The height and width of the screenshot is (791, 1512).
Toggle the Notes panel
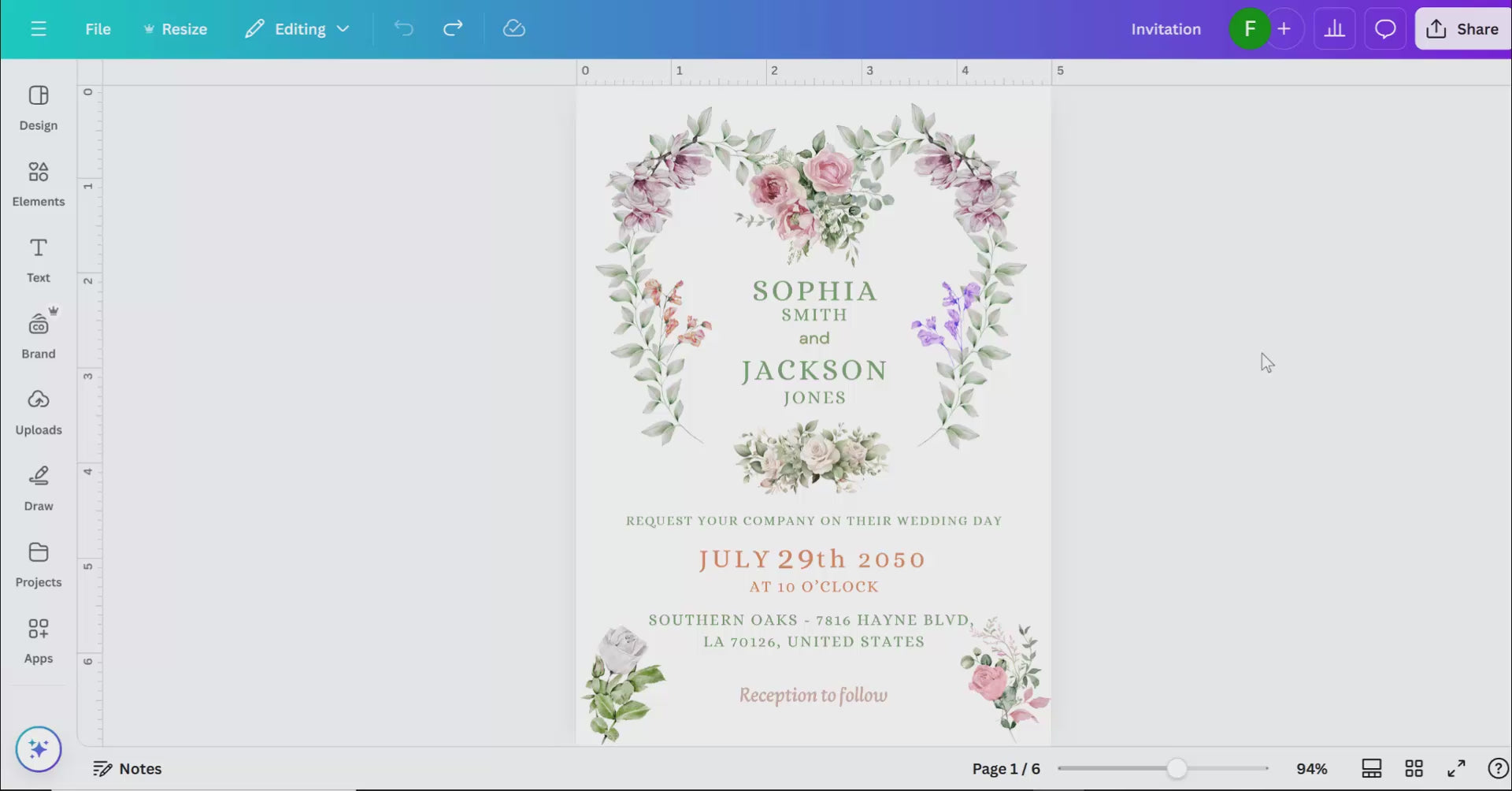click(128, 768)
